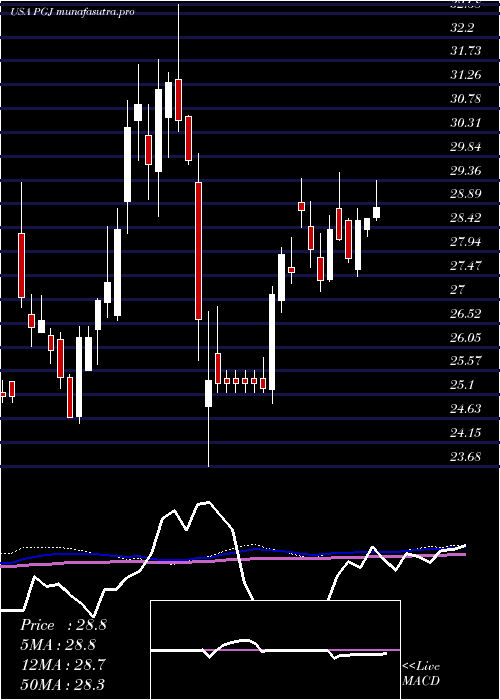500x700 pixels.
Task: Click the 30.78 price axis label
Action: point(466,99)
